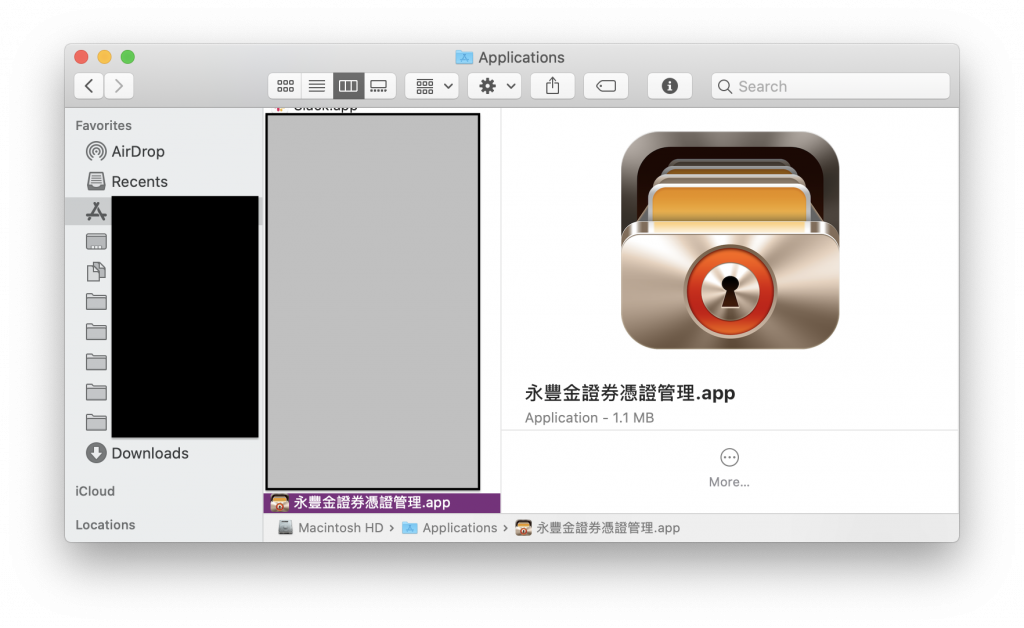Image resolution: width=1024 pixels, height=628 pixels.
Task: Click the Applications title folder icon
Action: pyautogui.click(x=464, y=57)
